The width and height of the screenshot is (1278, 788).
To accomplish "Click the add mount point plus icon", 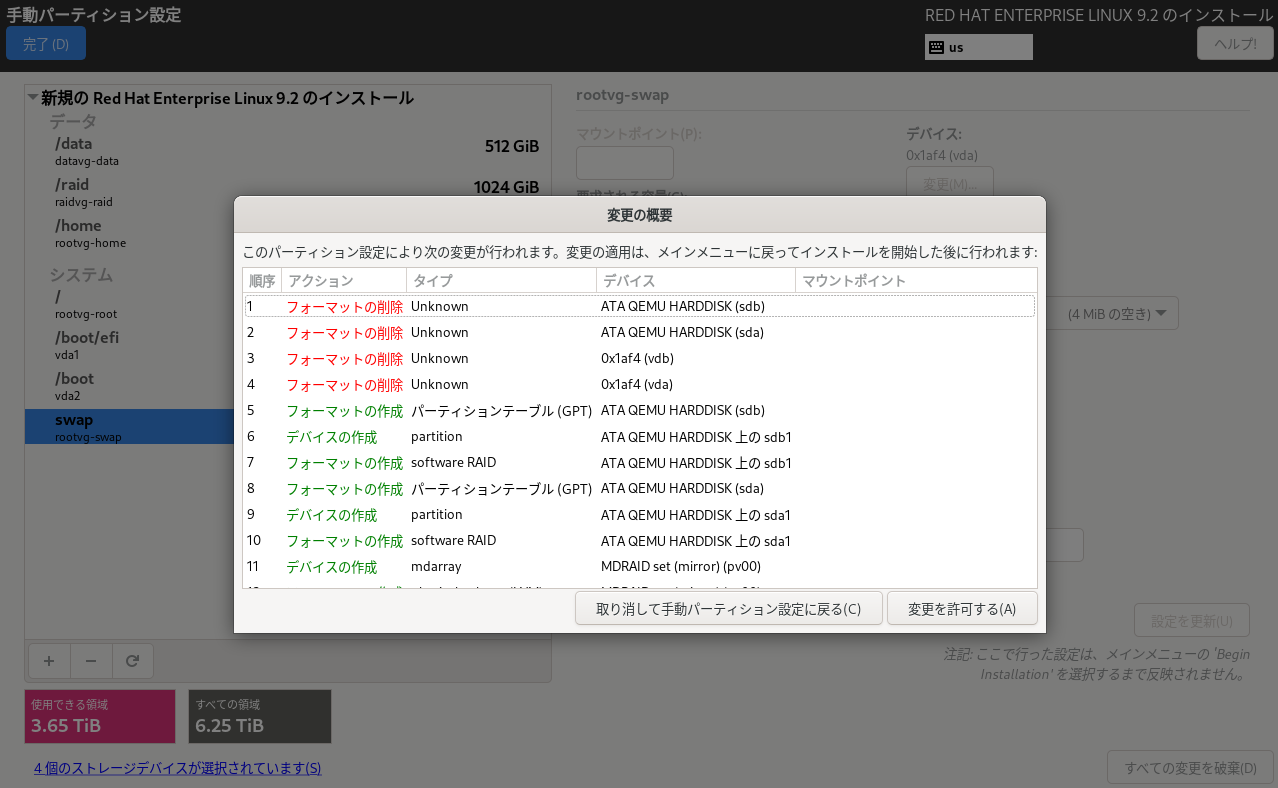I will (x=48, y=660).
